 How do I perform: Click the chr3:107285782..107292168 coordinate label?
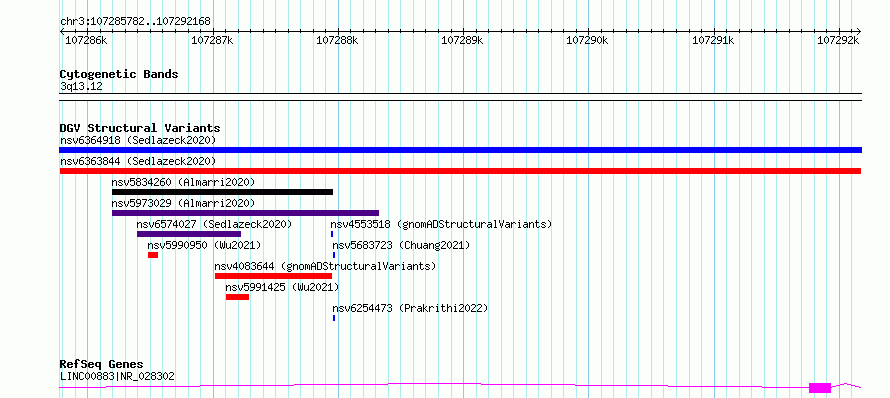point(135,21)
